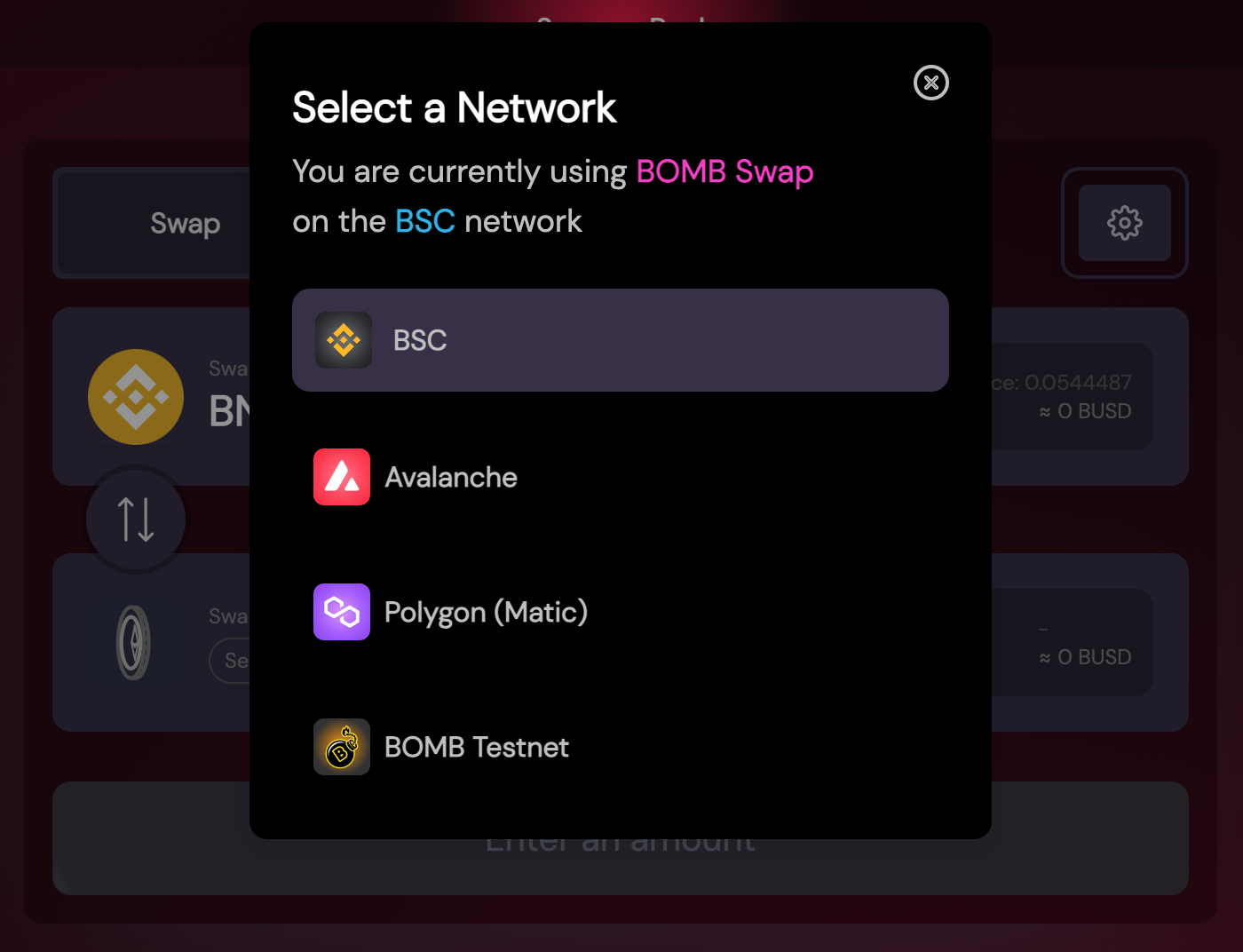Click the Polygon purple logo icon
Image resolution: width=1243 pixels, height=952 pixels.
342,612
